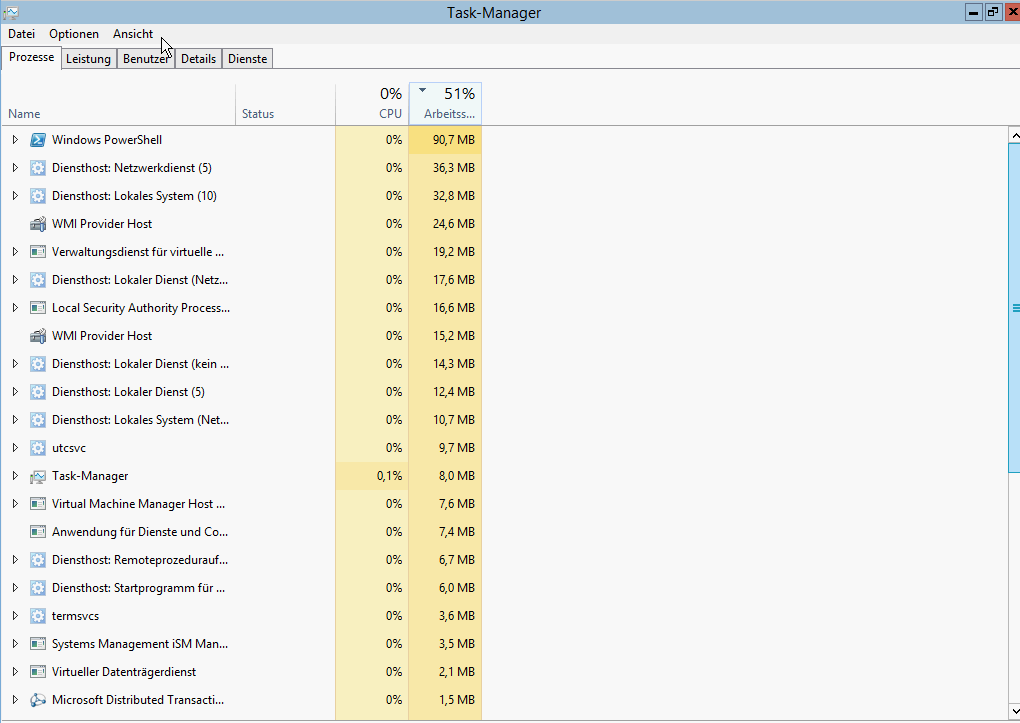Open the Ansicht menu
This screenshot has height=723, width=1020.
(133, 34)
